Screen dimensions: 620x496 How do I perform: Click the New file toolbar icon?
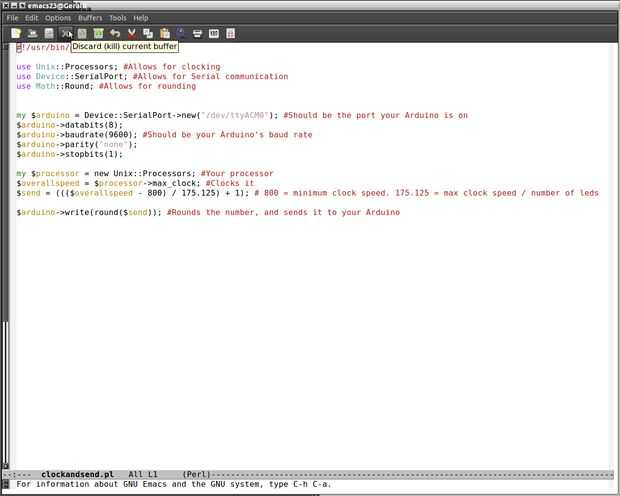pos(16,34)
